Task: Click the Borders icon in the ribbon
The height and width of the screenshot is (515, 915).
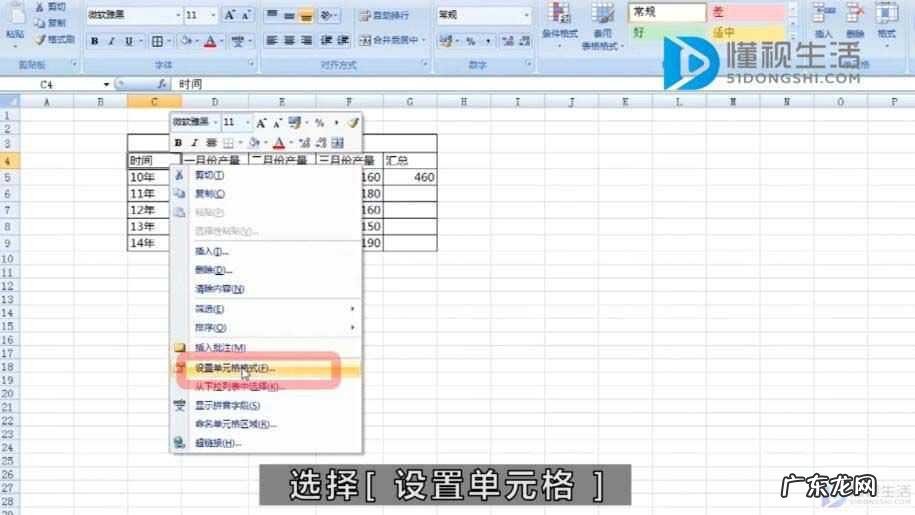Action: coord(157,41)
